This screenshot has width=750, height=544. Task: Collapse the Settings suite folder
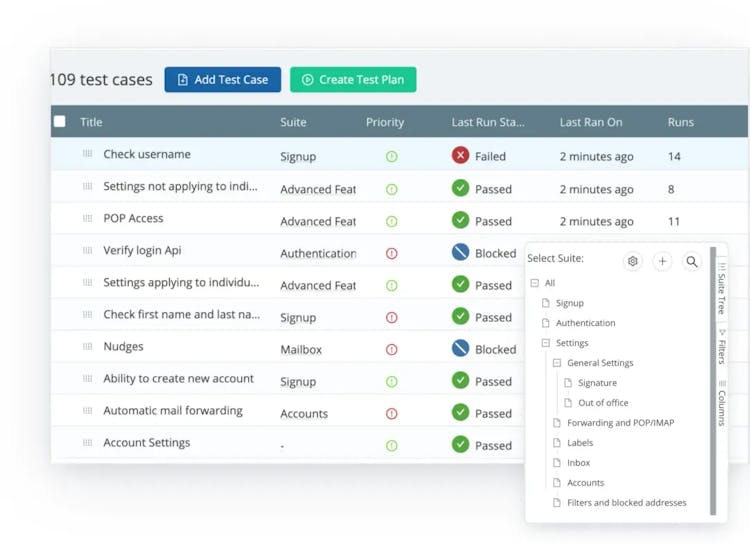pyautogui.click(x=545, y=343)
